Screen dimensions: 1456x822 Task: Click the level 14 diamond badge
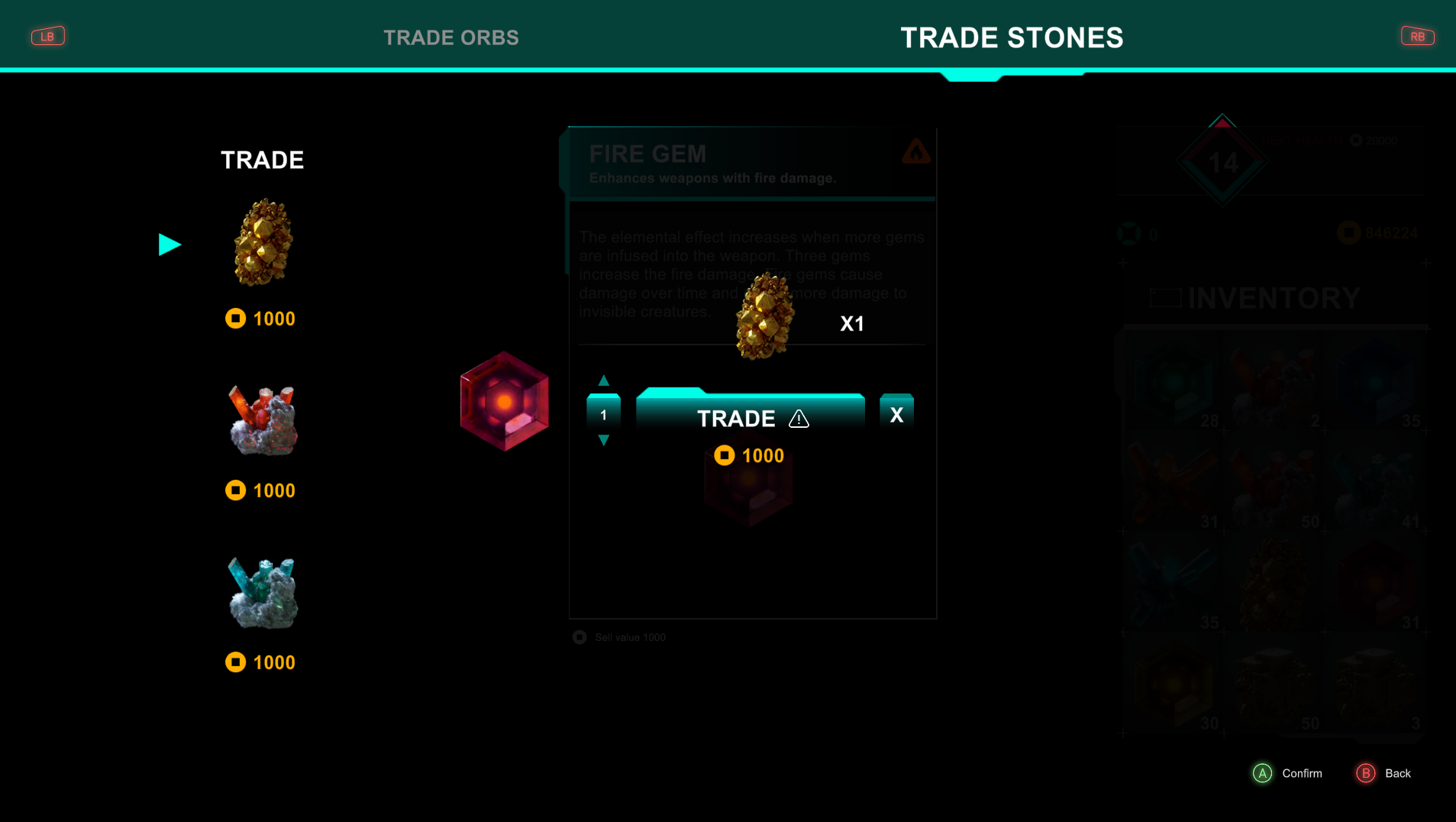click(x=1222, y=160)
